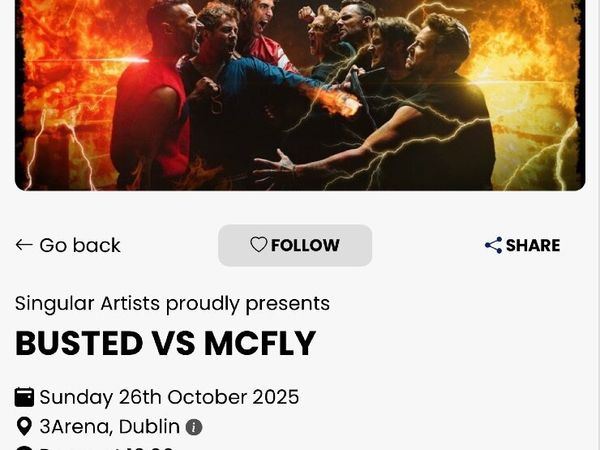Screen dimensions: 600x450
Task: Click the Singular Artists proudly presents line
Action: click(172, 304)
